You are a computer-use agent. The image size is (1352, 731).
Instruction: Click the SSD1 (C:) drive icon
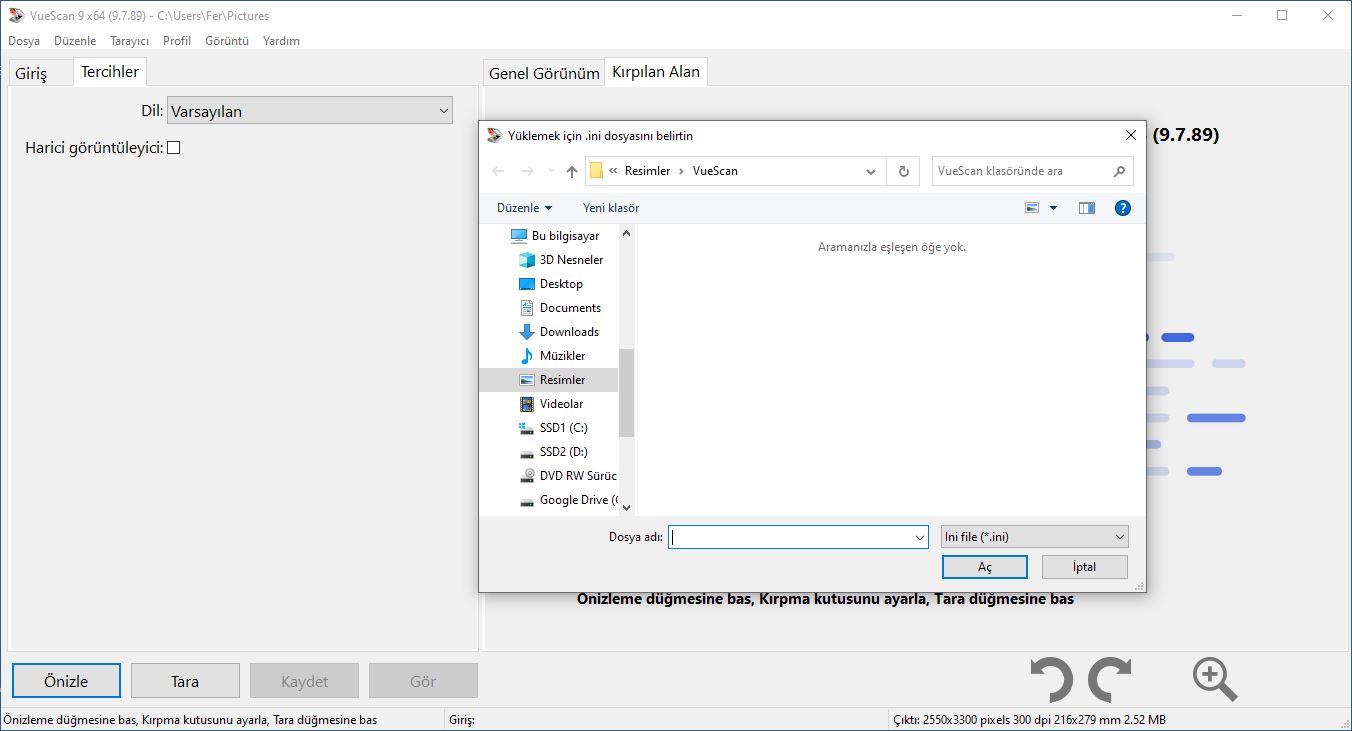coord(527,428)
